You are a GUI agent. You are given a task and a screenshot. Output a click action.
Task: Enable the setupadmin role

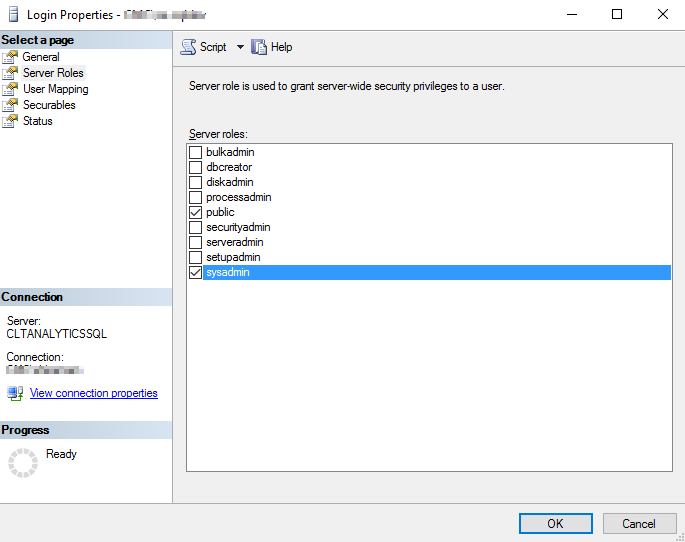click(195, 257)
